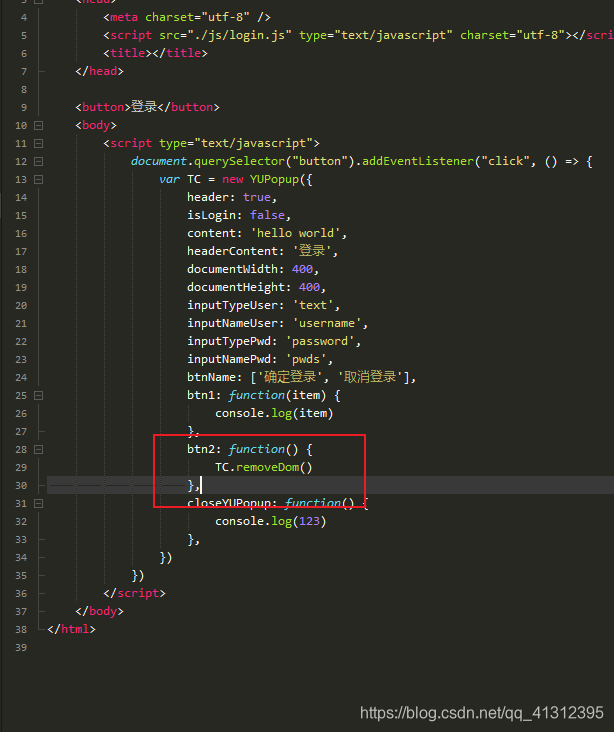Click the inputTypeUser: 'text' line
Viewport: 614px width, 732px height.
click(263, 305)
